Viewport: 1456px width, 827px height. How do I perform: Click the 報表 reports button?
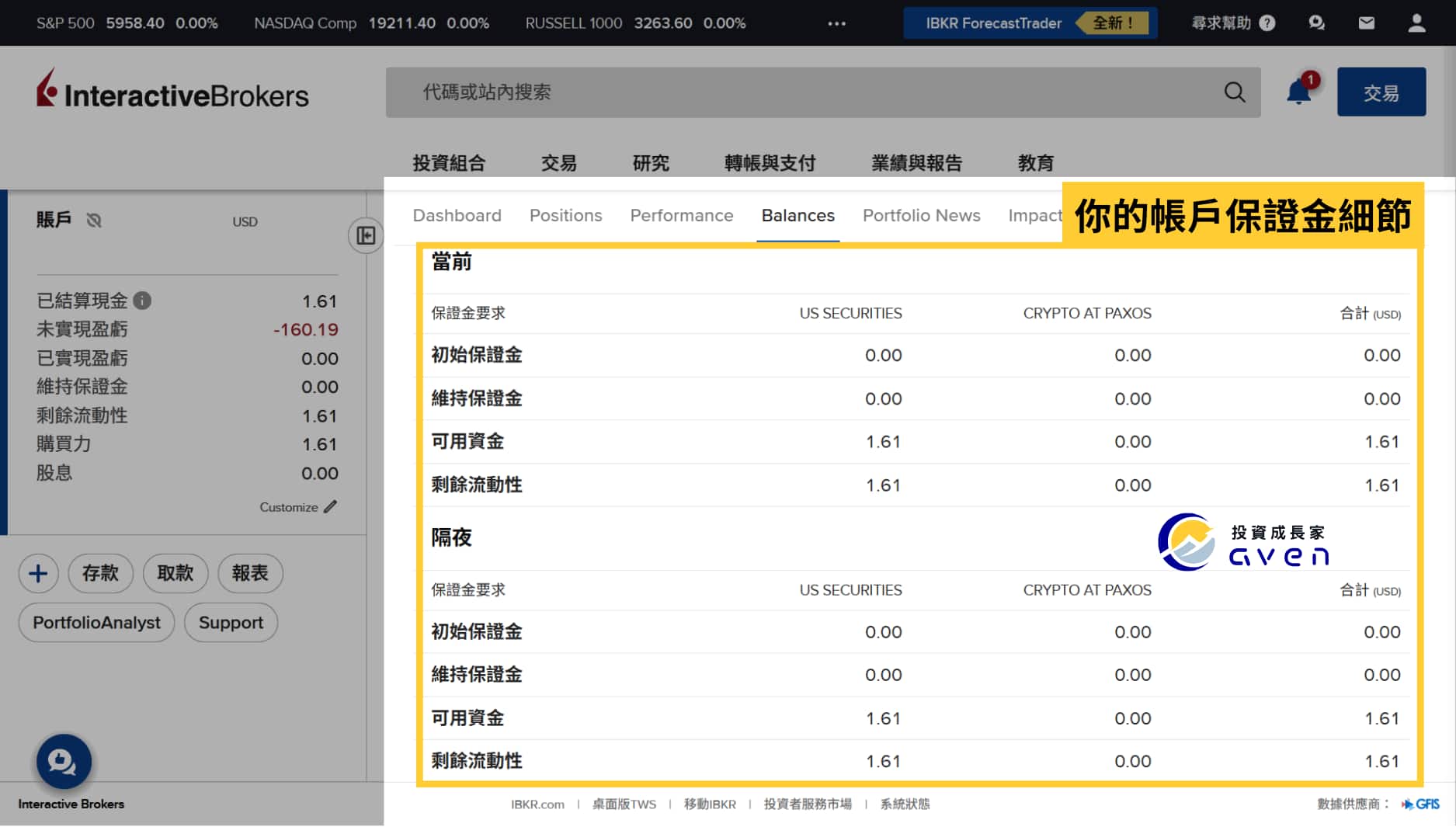point(250,573)
